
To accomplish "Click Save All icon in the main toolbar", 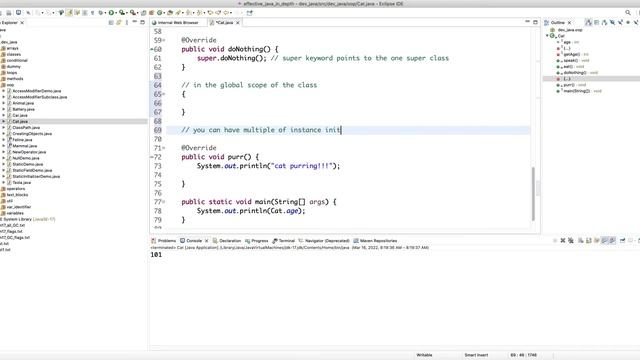I will point(9,13).
